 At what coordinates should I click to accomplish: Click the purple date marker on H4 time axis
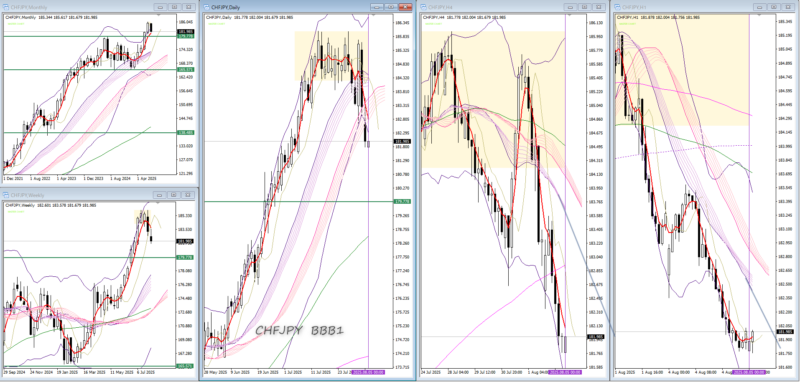(x=565, y=372)
